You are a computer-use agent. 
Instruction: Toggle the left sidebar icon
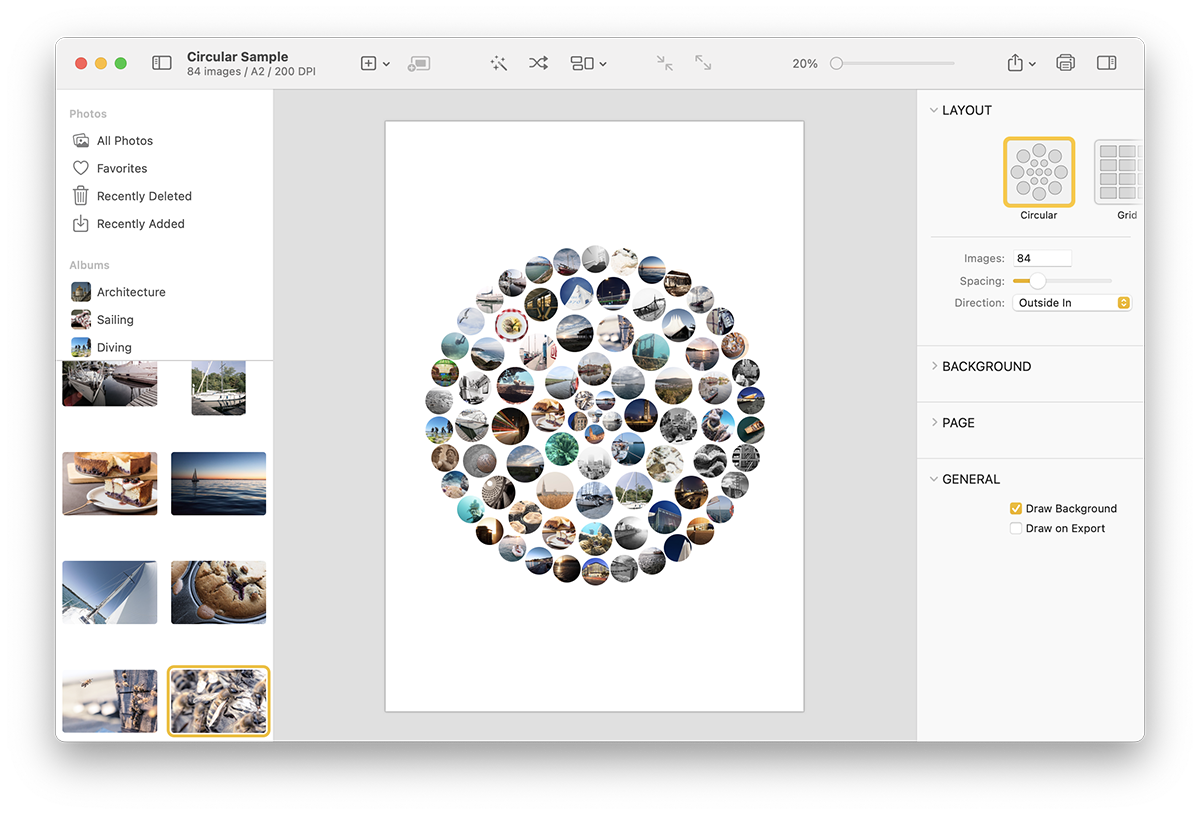tap(162, 63)
